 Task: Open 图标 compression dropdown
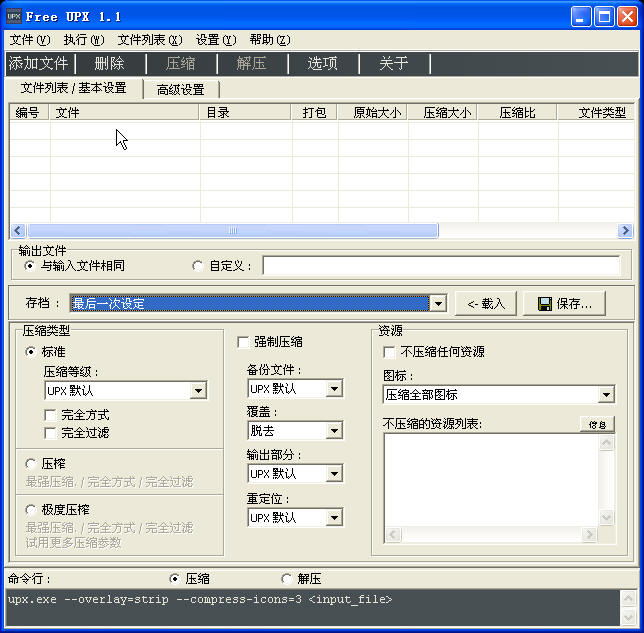point(606,395)
